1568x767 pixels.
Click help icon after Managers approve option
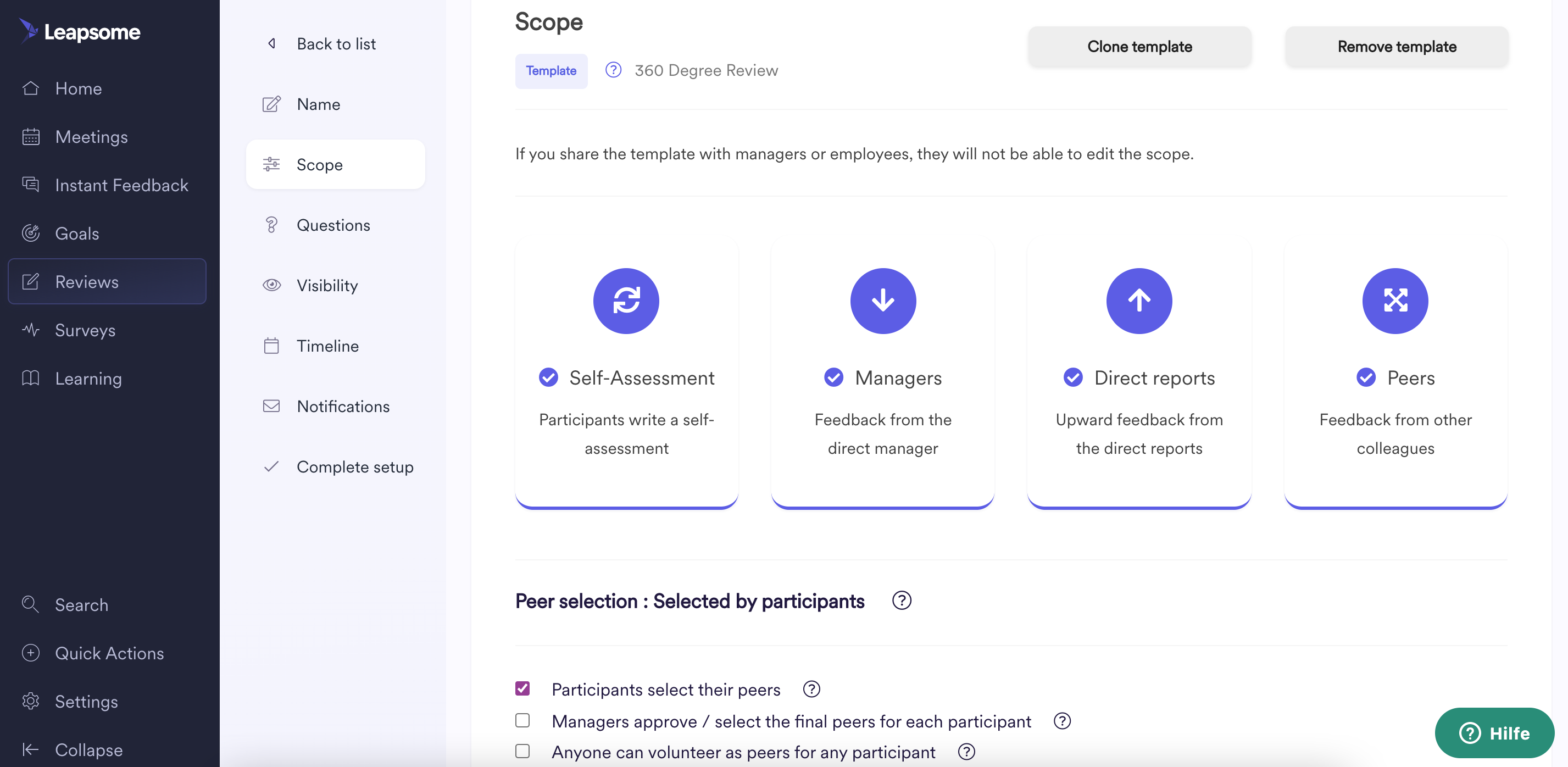1062,721
